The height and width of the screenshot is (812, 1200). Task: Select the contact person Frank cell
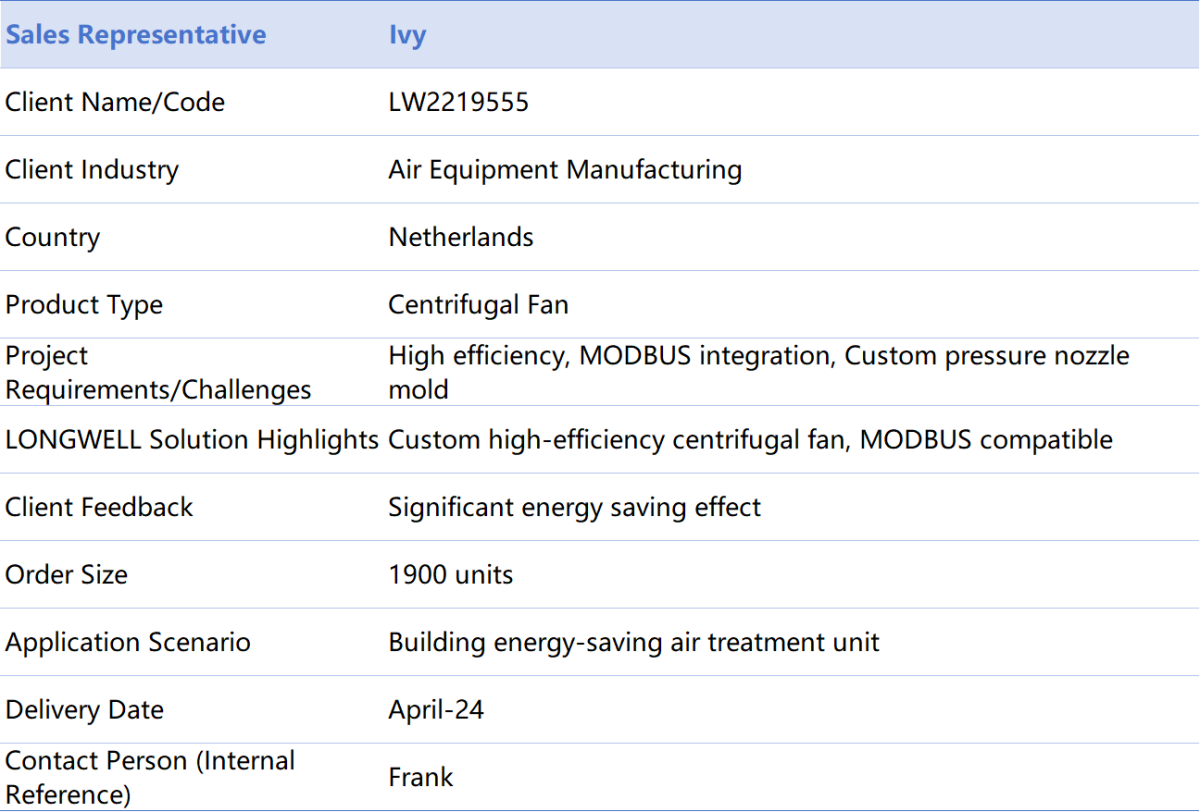click(x=421, y=777)
